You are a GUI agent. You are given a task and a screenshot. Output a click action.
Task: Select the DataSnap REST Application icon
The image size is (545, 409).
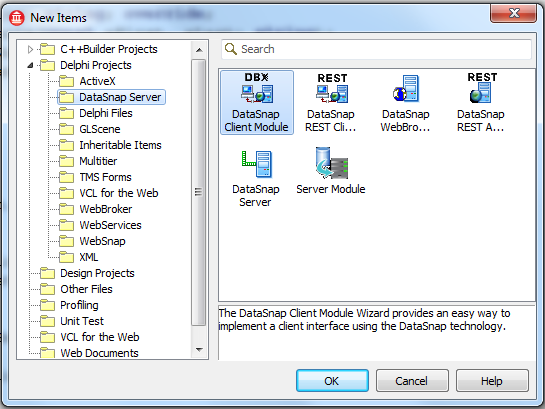pos(481,88)
